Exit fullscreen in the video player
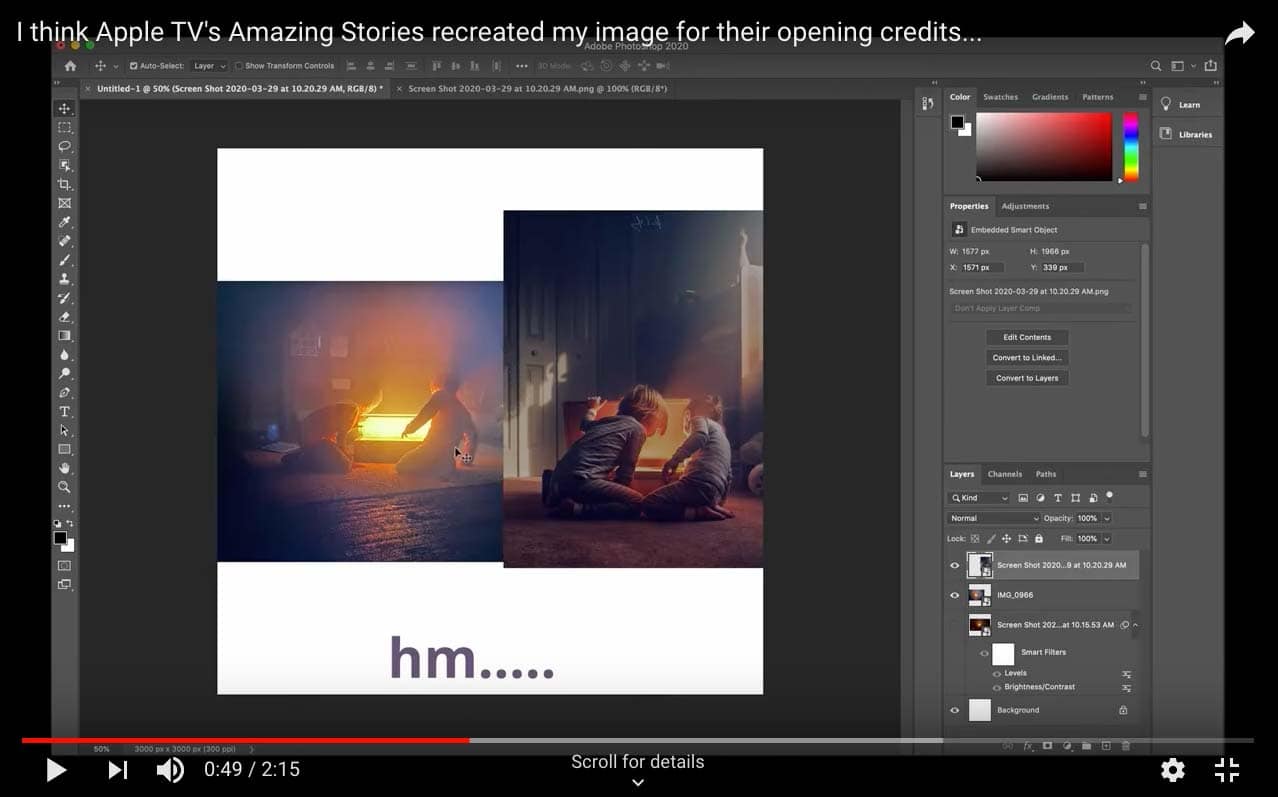 1226,769
